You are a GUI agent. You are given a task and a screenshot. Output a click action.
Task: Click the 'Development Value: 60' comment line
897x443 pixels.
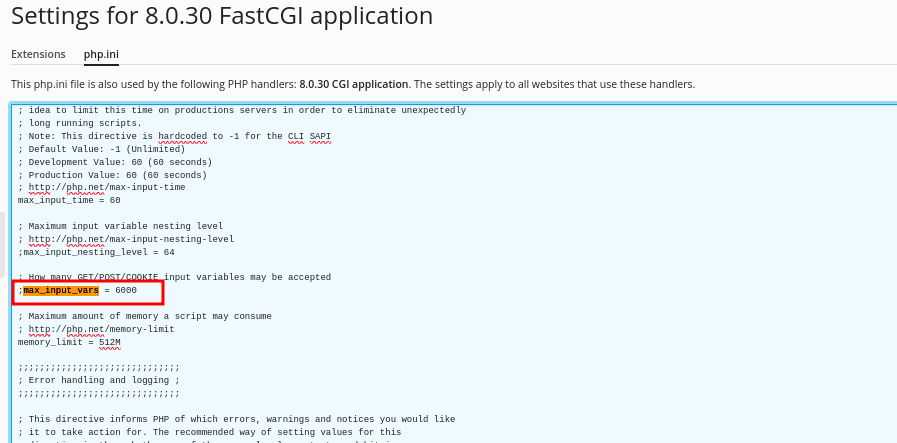(x=115, y=162)
